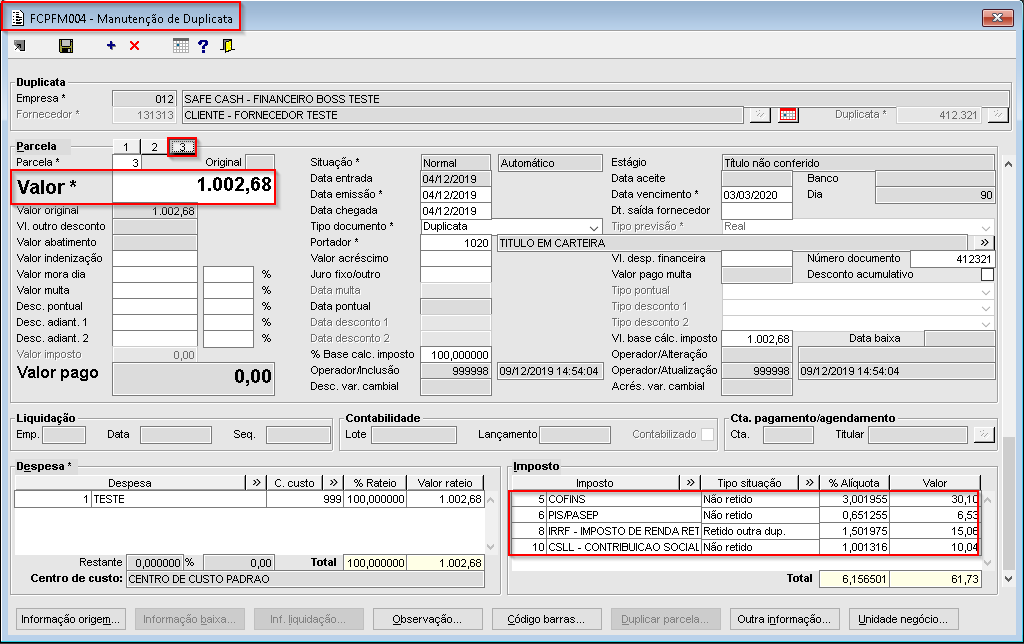Open help with blue question mark icon

click(x=203, y=46)
